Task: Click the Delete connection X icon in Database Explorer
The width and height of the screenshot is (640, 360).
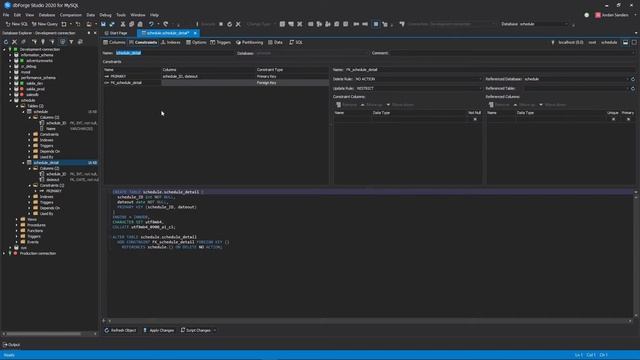Action: (14, 42)
